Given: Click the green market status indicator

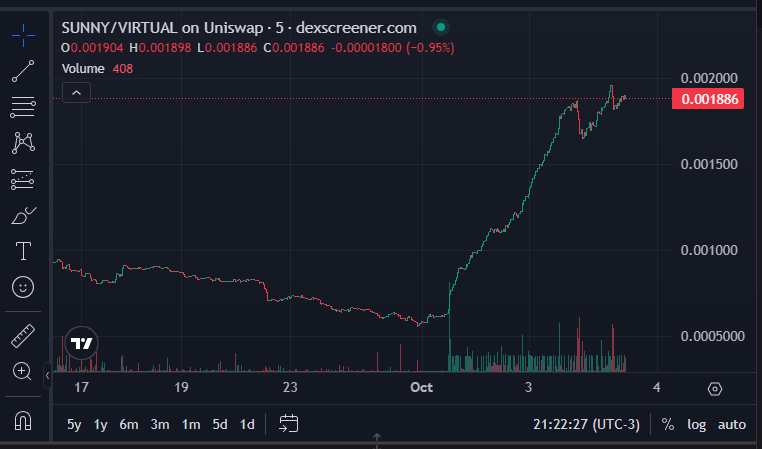Looking at the screenshot, I should click(441, 27).
